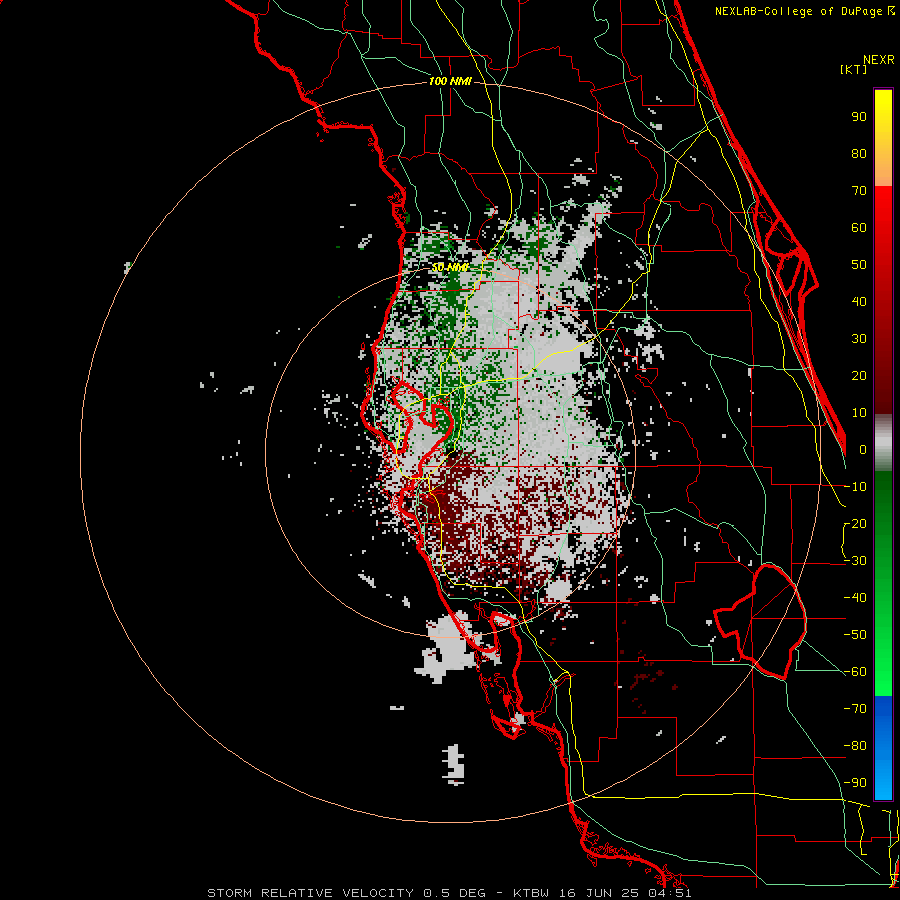This screenshot has height=900, width=900.
Task: Click the -50 value on the velocity scale
Action: [855, 635]
